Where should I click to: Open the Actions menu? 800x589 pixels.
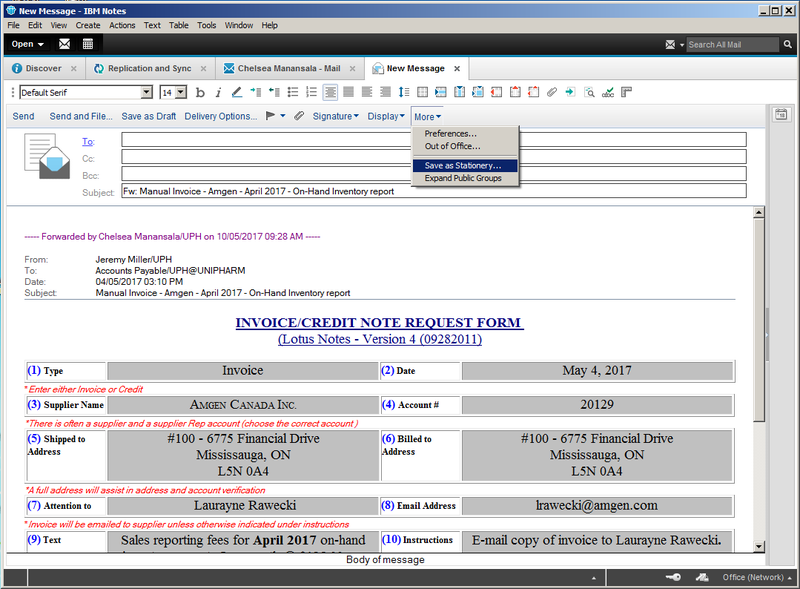pyautogui.click(x=122, y=25)
